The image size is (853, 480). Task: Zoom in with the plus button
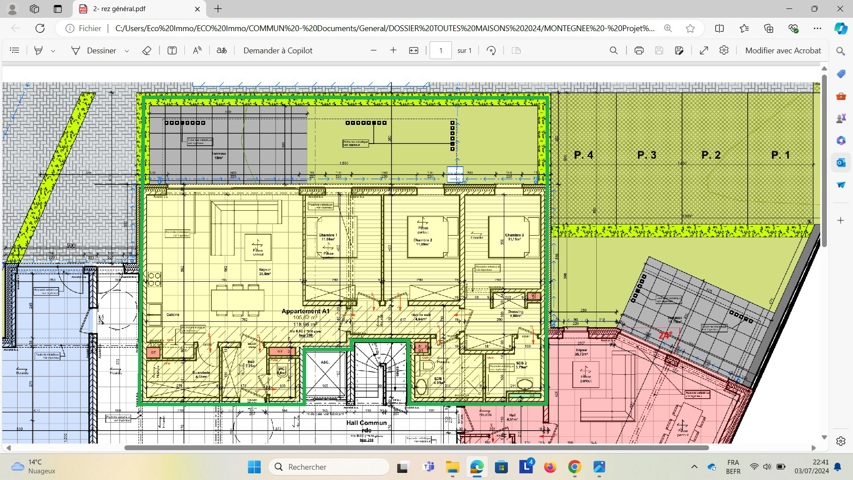[393, 50]
